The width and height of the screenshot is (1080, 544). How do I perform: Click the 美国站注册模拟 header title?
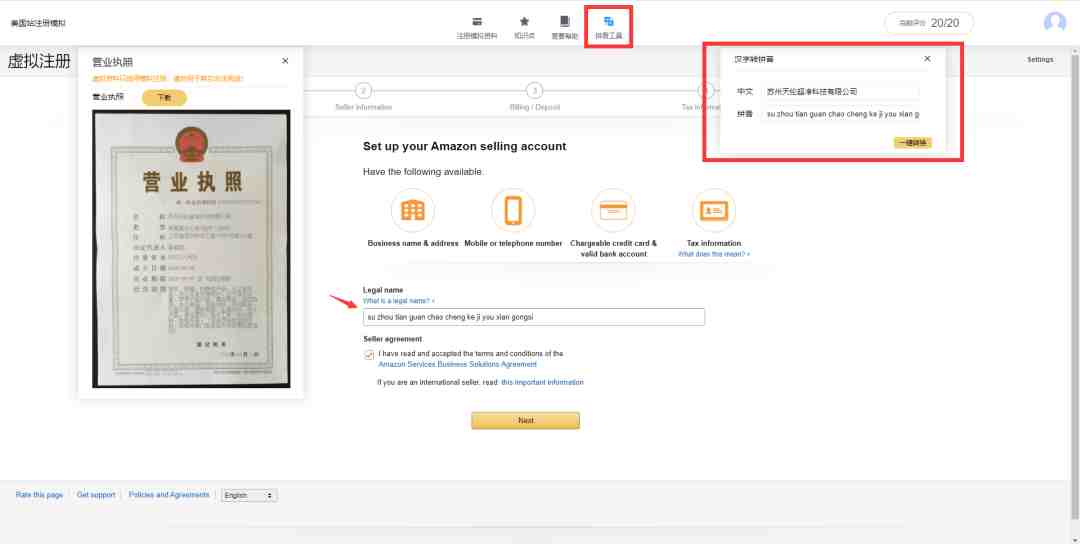click(x=38, y=23)
